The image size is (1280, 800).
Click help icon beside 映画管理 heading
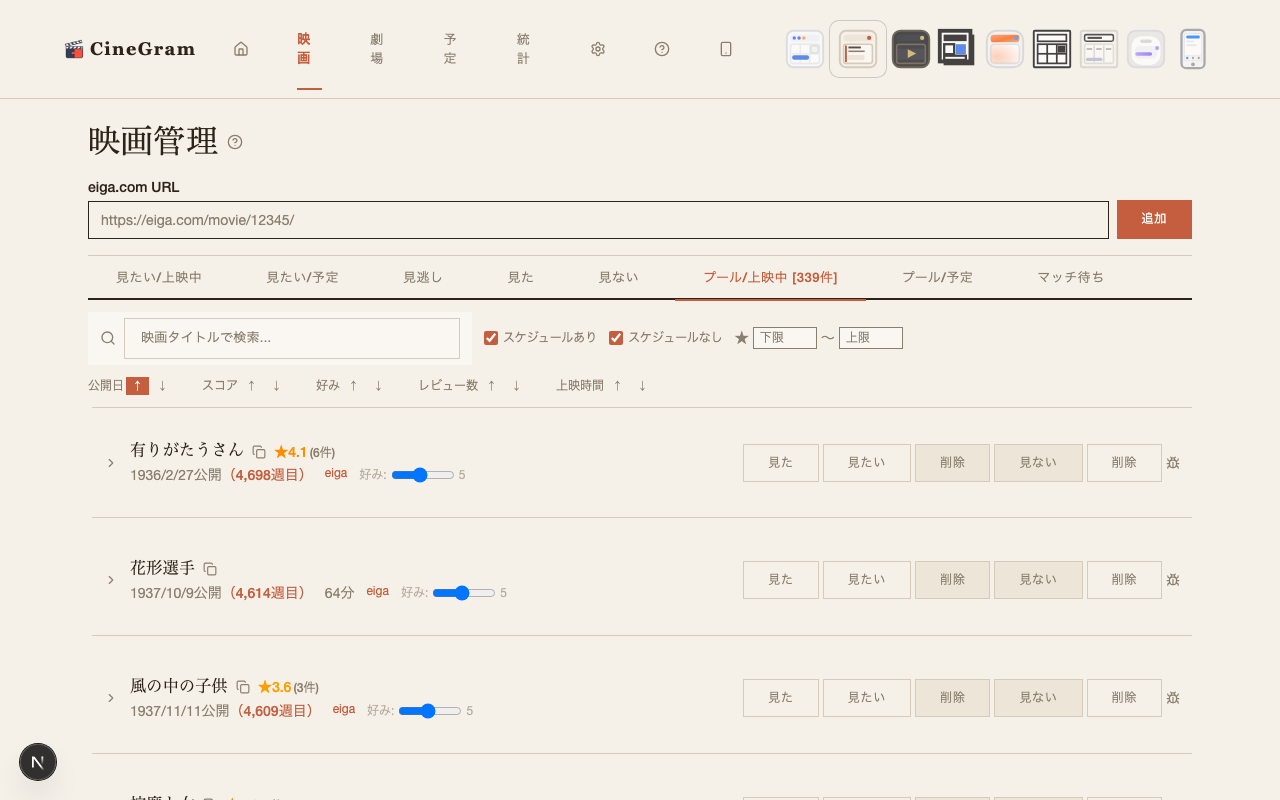(x=235, y=142)
